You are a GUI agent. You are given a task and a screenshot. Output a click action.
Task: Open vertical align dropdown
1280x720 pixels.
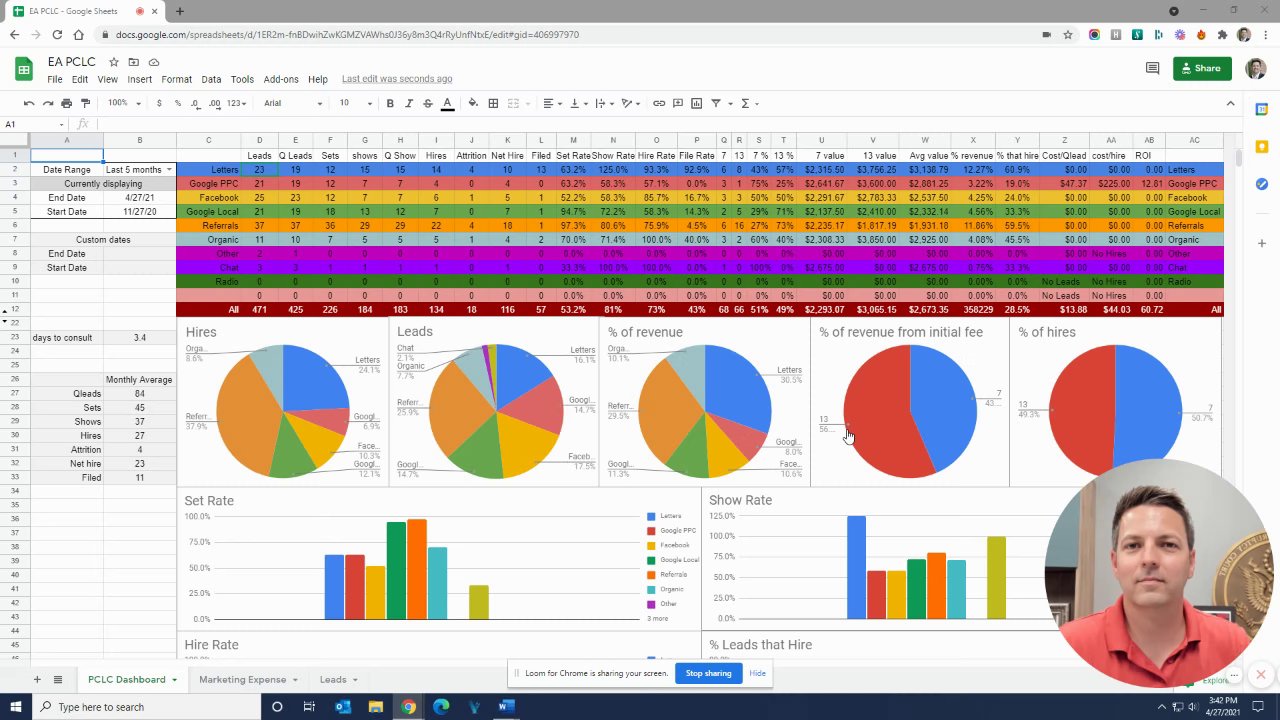tap(577, 103)
